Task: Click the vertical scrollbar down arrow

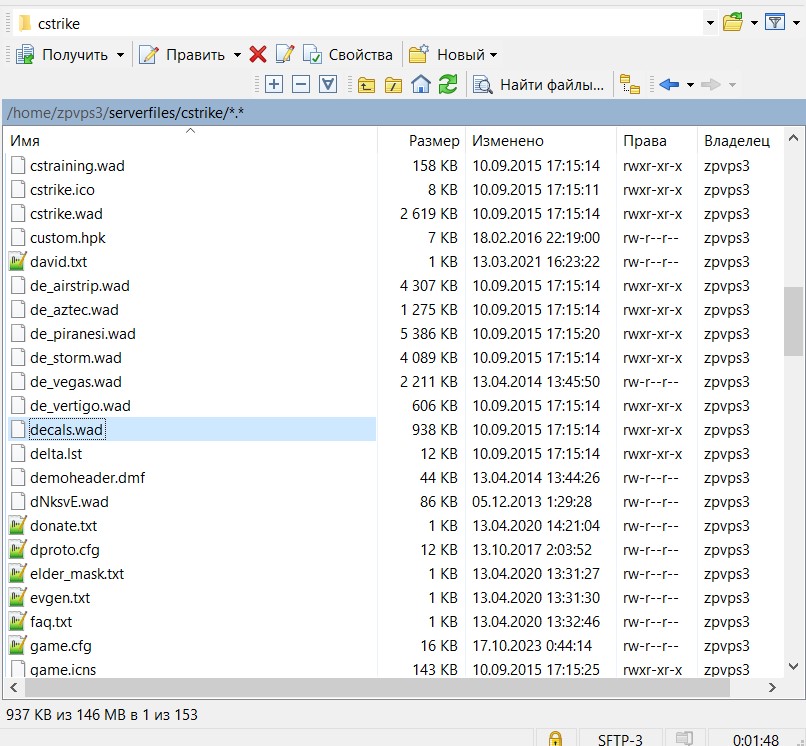Action: [793, 666]
